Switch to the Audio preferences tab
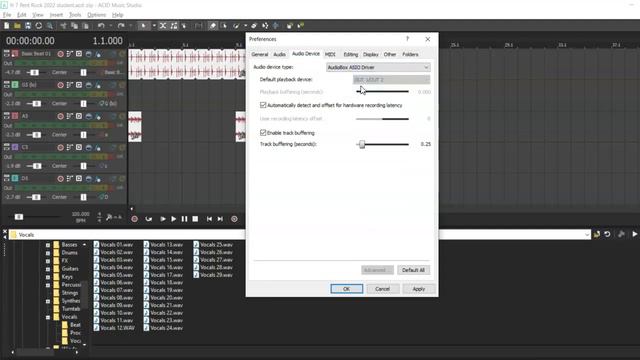 [x=280, y=54]
